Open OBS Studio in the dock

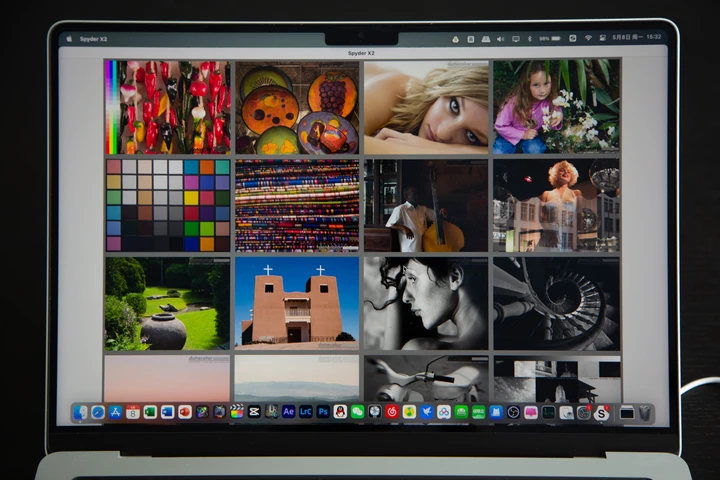(x=513, y=412)
